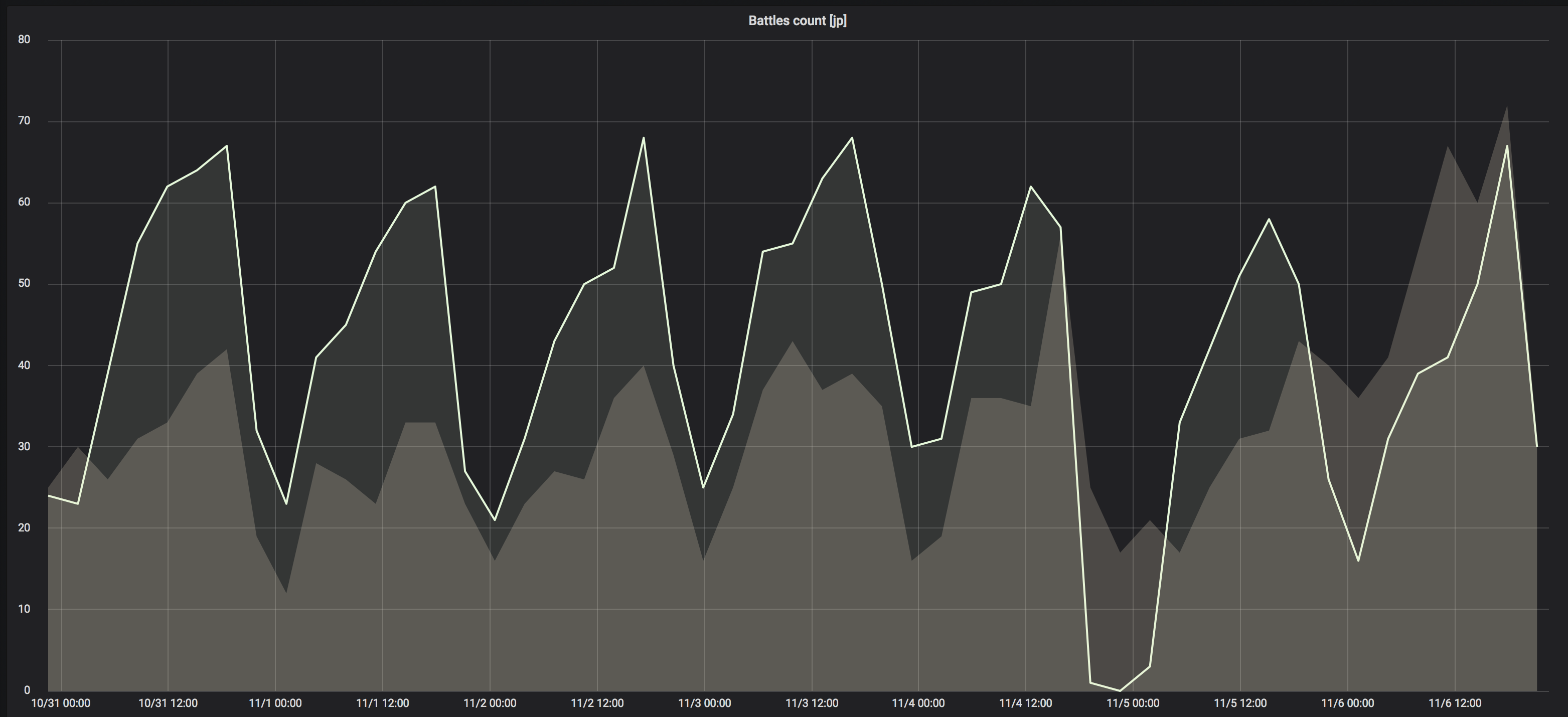Click the '40' y-axis label
1568x717 pixels.
pos(24,365)
